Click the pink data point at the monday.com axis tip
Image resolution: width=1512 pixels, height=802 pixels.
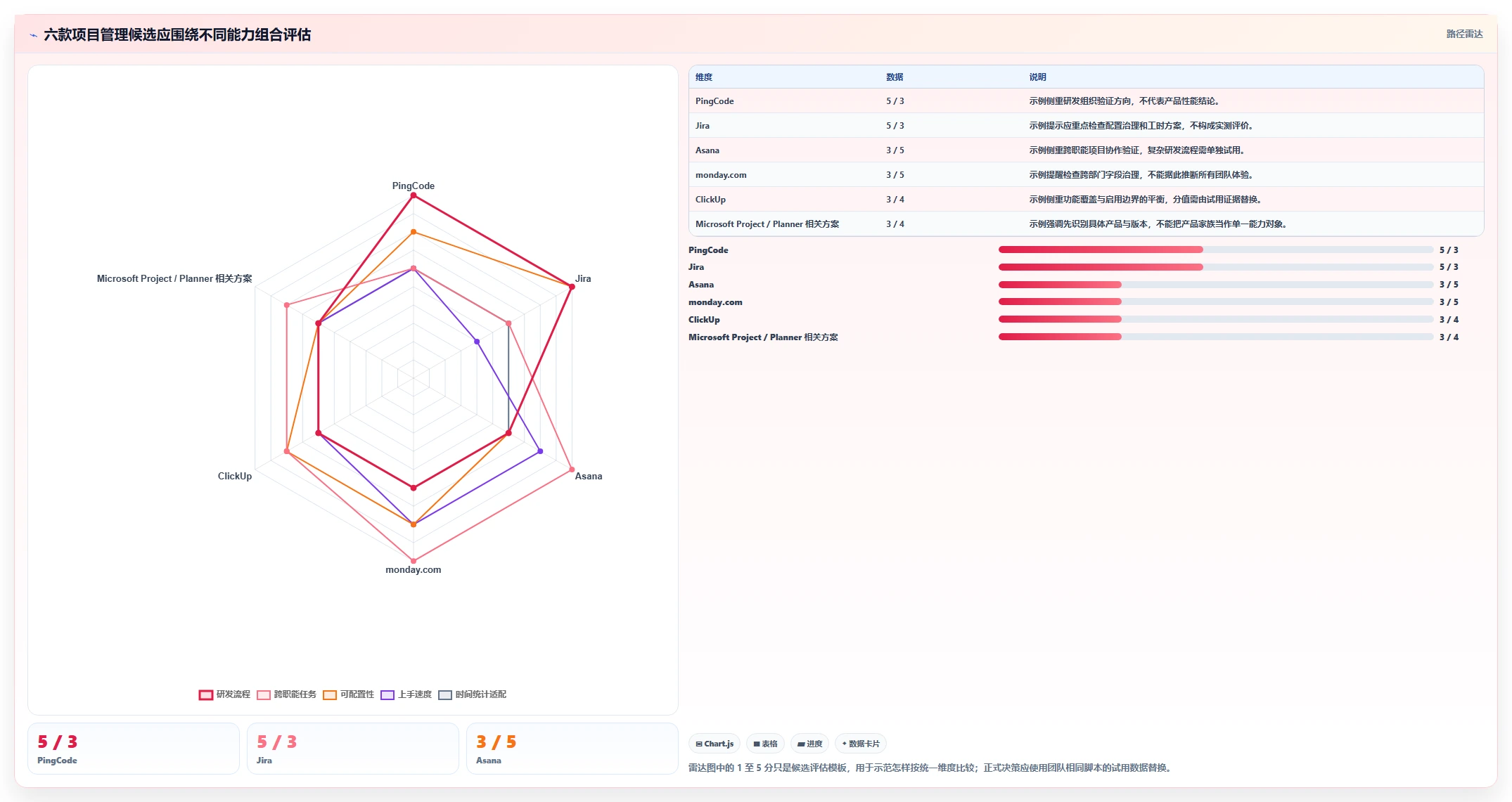(414, 561)
